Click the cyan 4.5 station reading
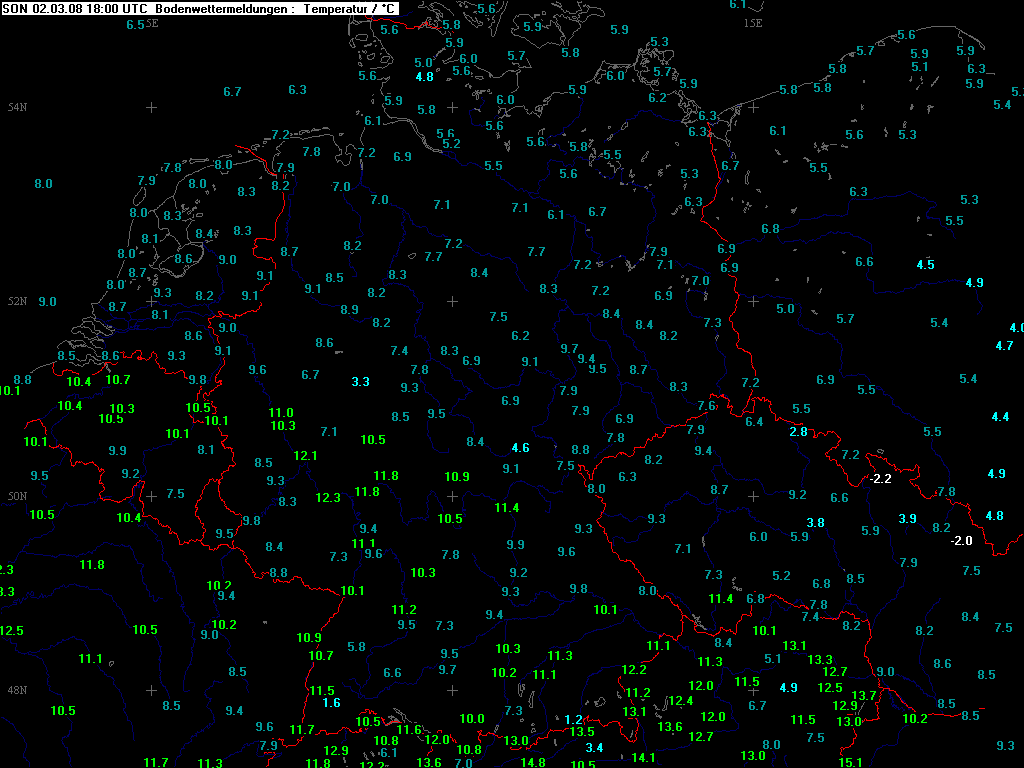This screenshot has height=768, width=1024. click(x=926, y=264)
